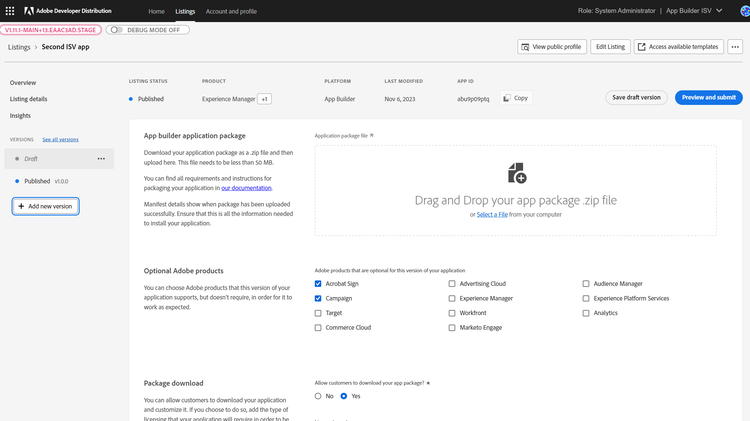Open the three-dot menu beside Access available templates
This screenshot has height=421, width=750.
[735, 47]
